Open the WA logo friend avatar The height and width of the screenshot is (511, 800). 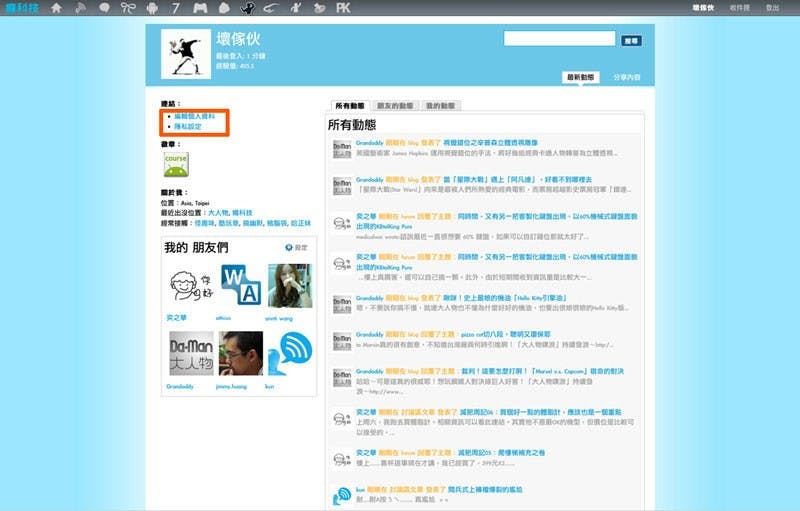click(x=241, y=286)
